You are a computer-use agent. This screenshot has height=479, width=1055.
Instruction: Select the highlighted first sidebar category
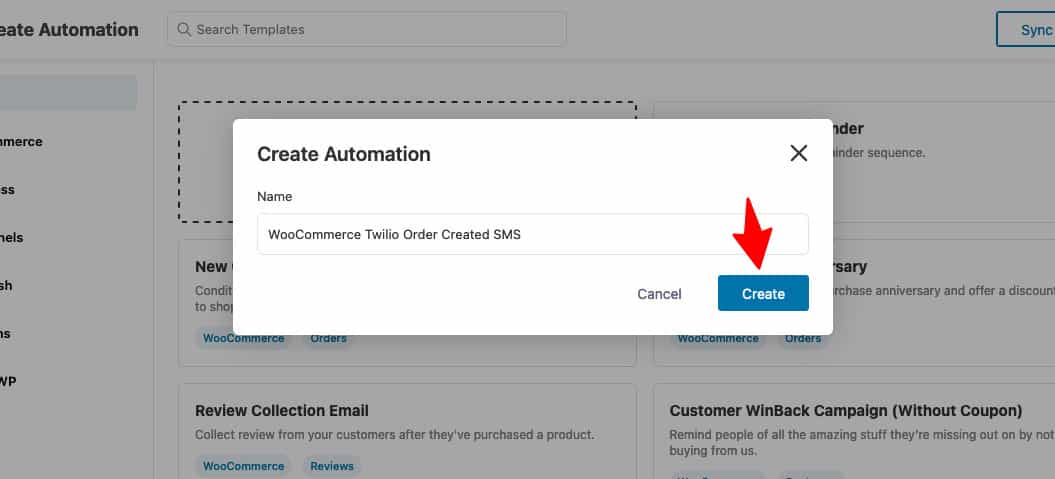point(68,93)
